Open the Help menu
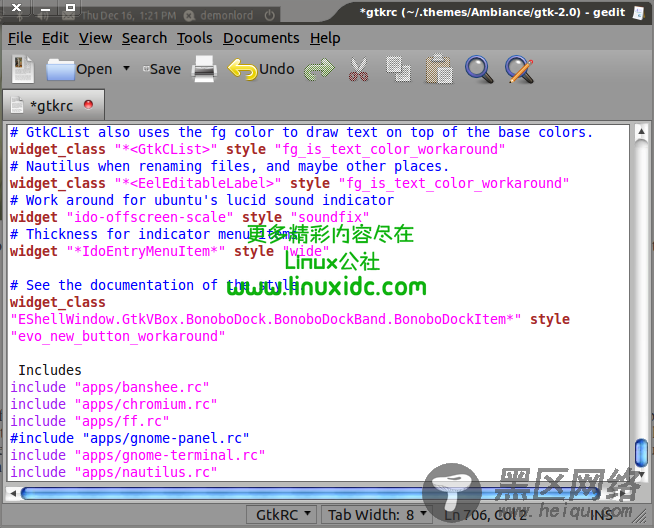 tap(325, 38)
